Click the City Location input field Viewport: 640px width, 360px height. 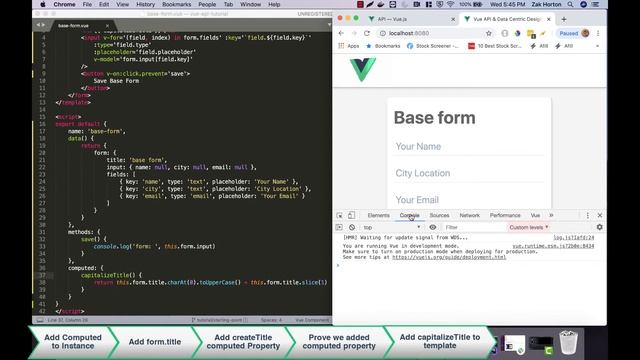coord(469,173)
